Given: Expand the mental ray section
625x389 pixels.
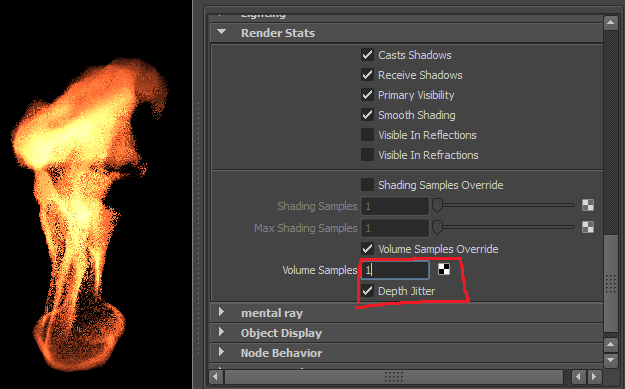Looking at the screenshot, I should 222,312.
